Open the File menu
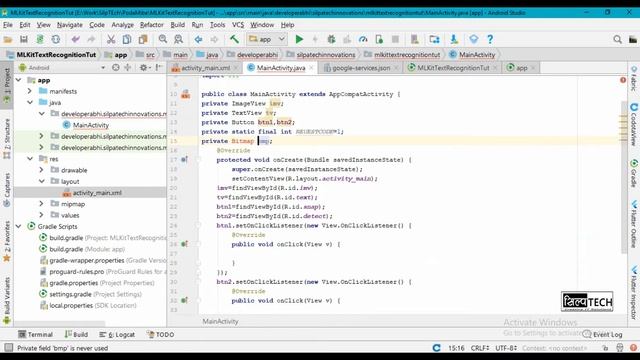This screenshot has width=640, height=360. 8,25
